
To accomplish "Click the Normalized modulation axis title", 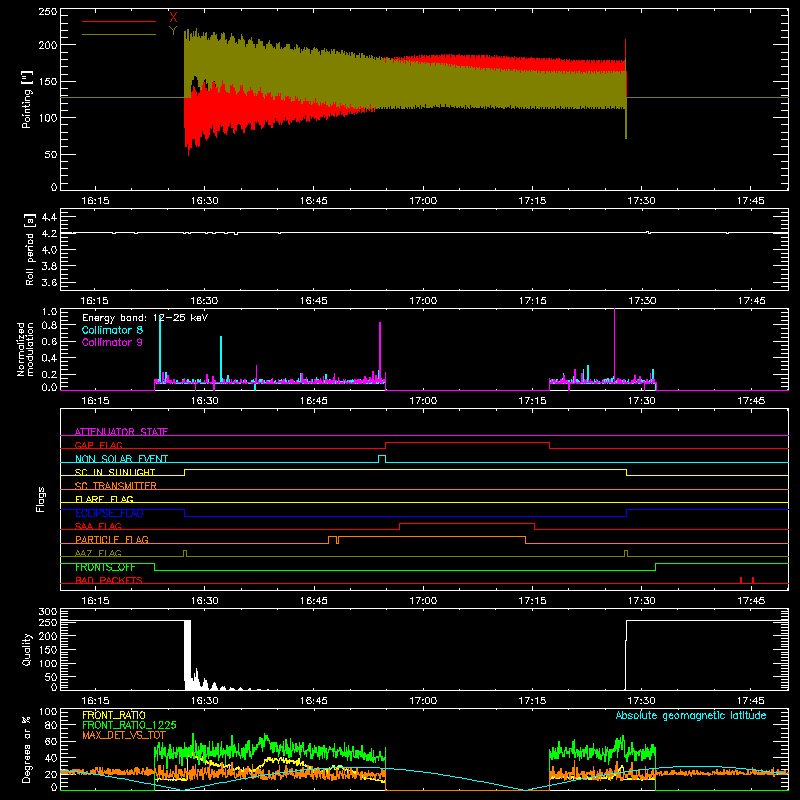I will click(x=25, y=349).
